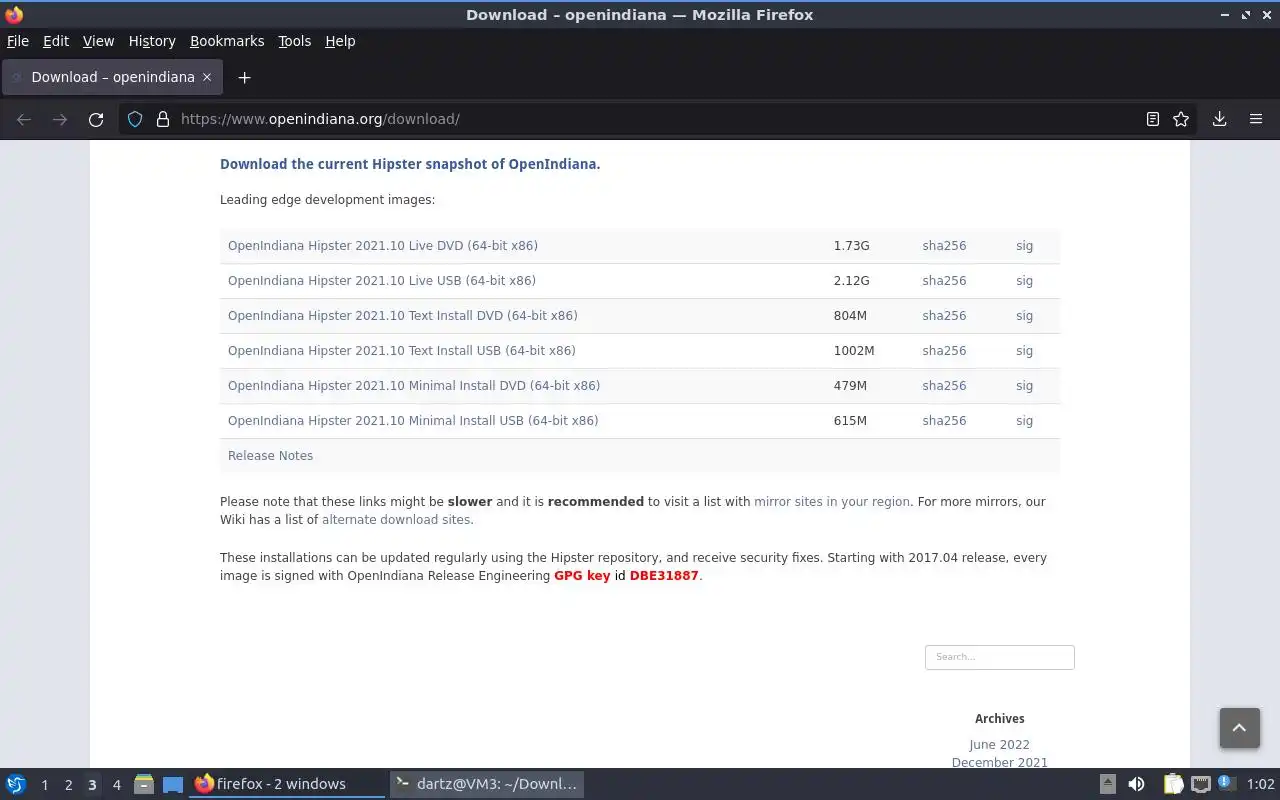Open sig link for Text Install USB
The height and width of the screenshot is (800, 1280).
coord(1024,351)
